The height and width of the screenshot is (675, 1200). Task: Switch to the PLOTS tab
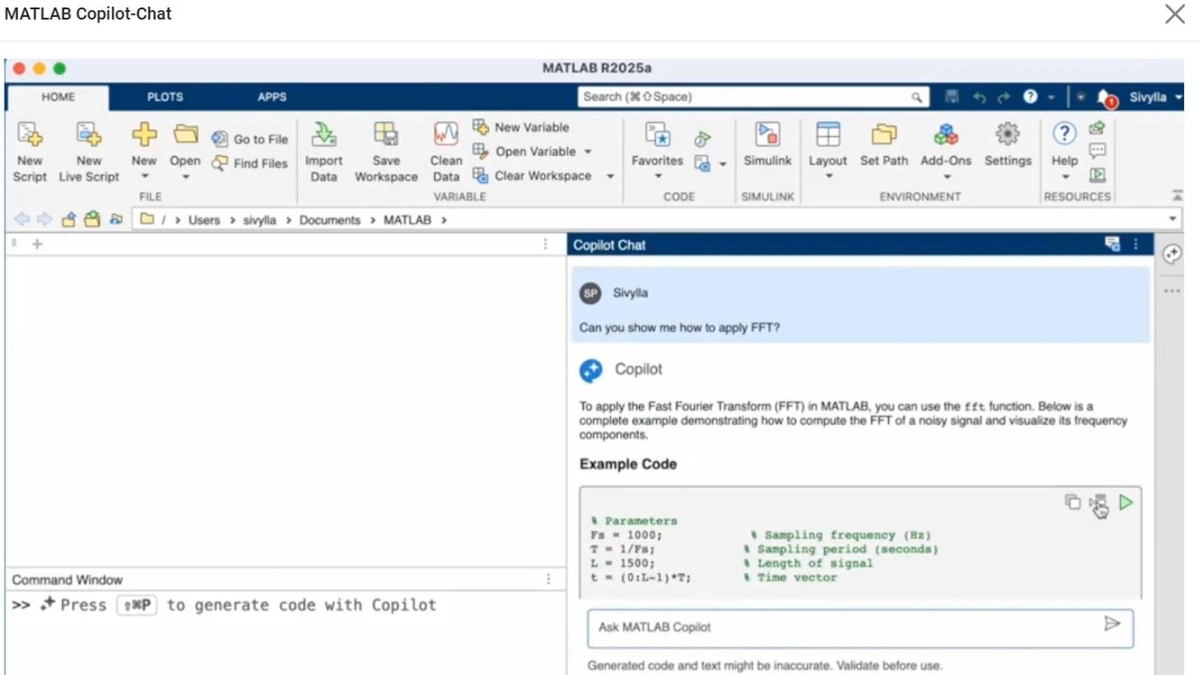click(165, 97)
